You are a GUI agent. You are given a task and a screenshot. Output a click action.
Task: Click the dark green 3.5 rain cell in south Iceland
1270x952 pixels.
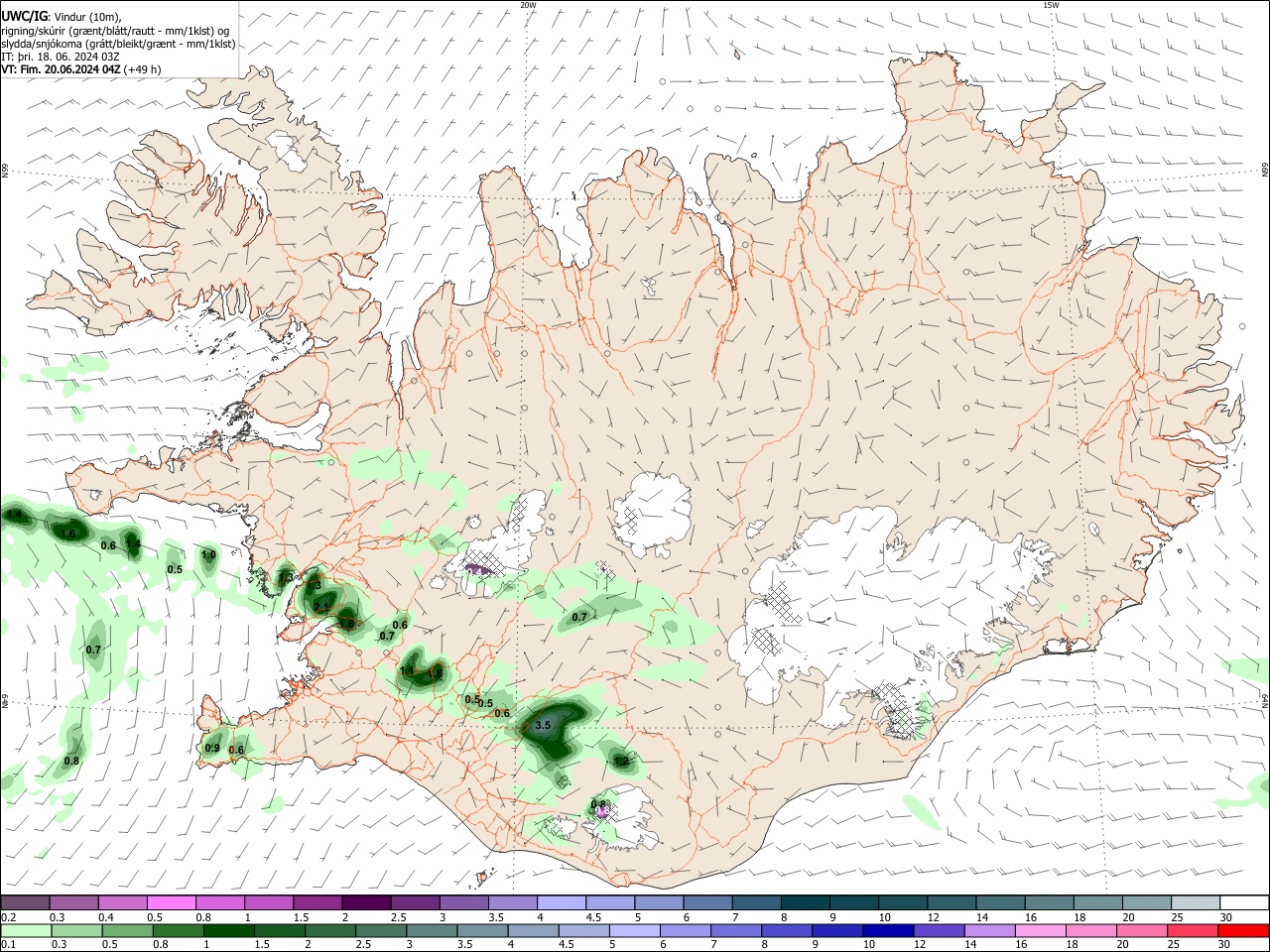pyautogui.click(x=556, y=729)
